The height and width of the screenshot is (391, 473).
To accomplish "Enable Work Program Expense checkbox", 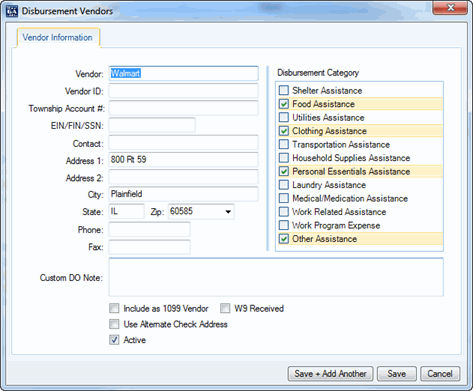I will tap(284, 225).
